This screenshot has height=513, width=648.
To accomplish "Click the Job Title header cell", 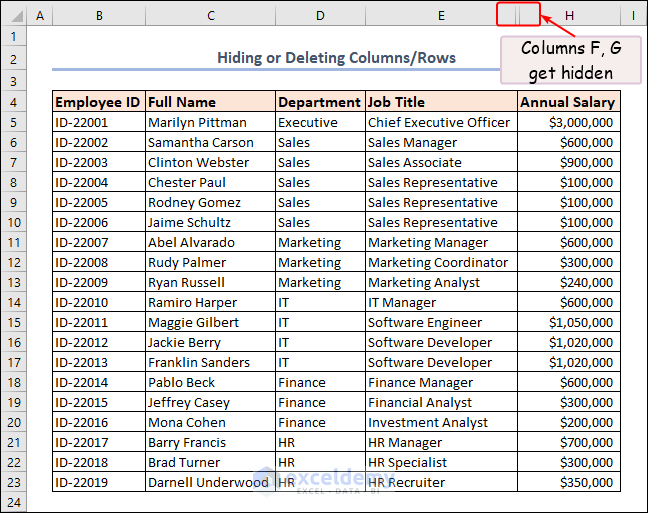I will point(441,102).
